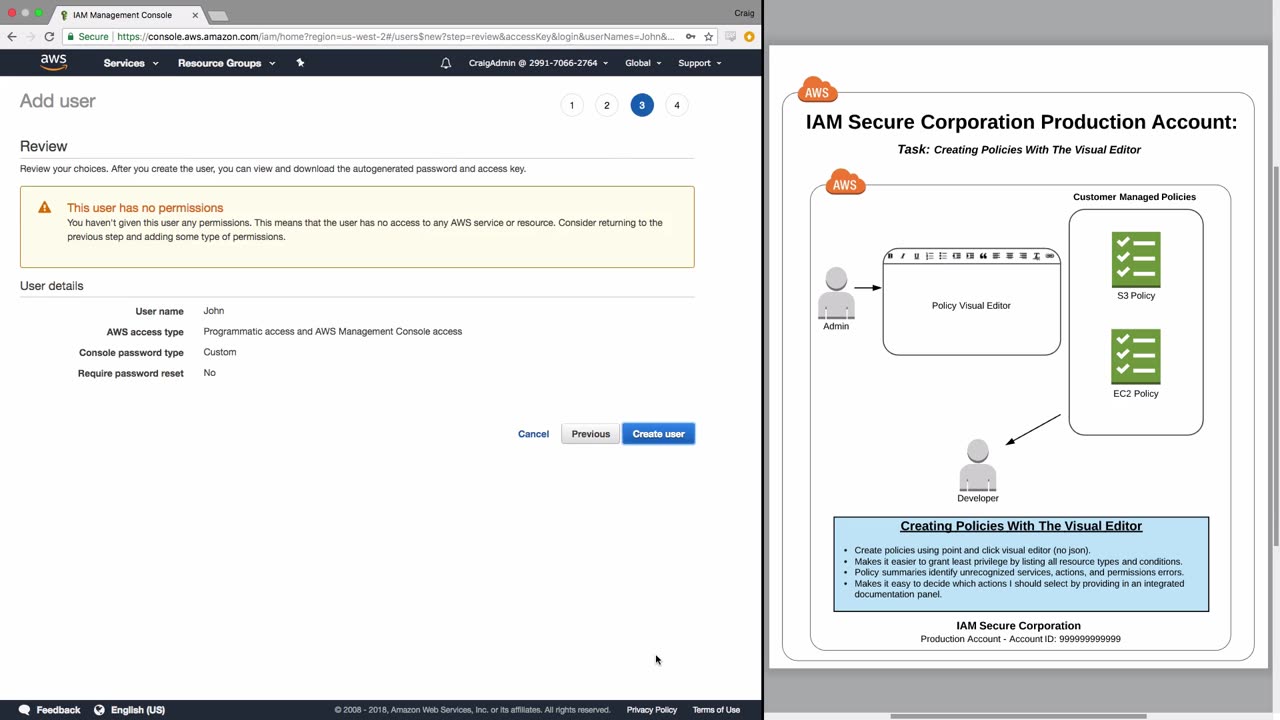Viewport: 1280px width, 720px height.
Task: Click the 'Custom' console password type value
Action: 220,352
